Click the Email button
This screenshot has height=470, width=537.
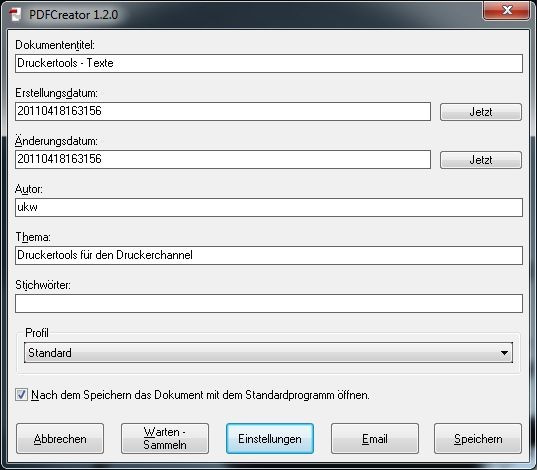(375, 438)
